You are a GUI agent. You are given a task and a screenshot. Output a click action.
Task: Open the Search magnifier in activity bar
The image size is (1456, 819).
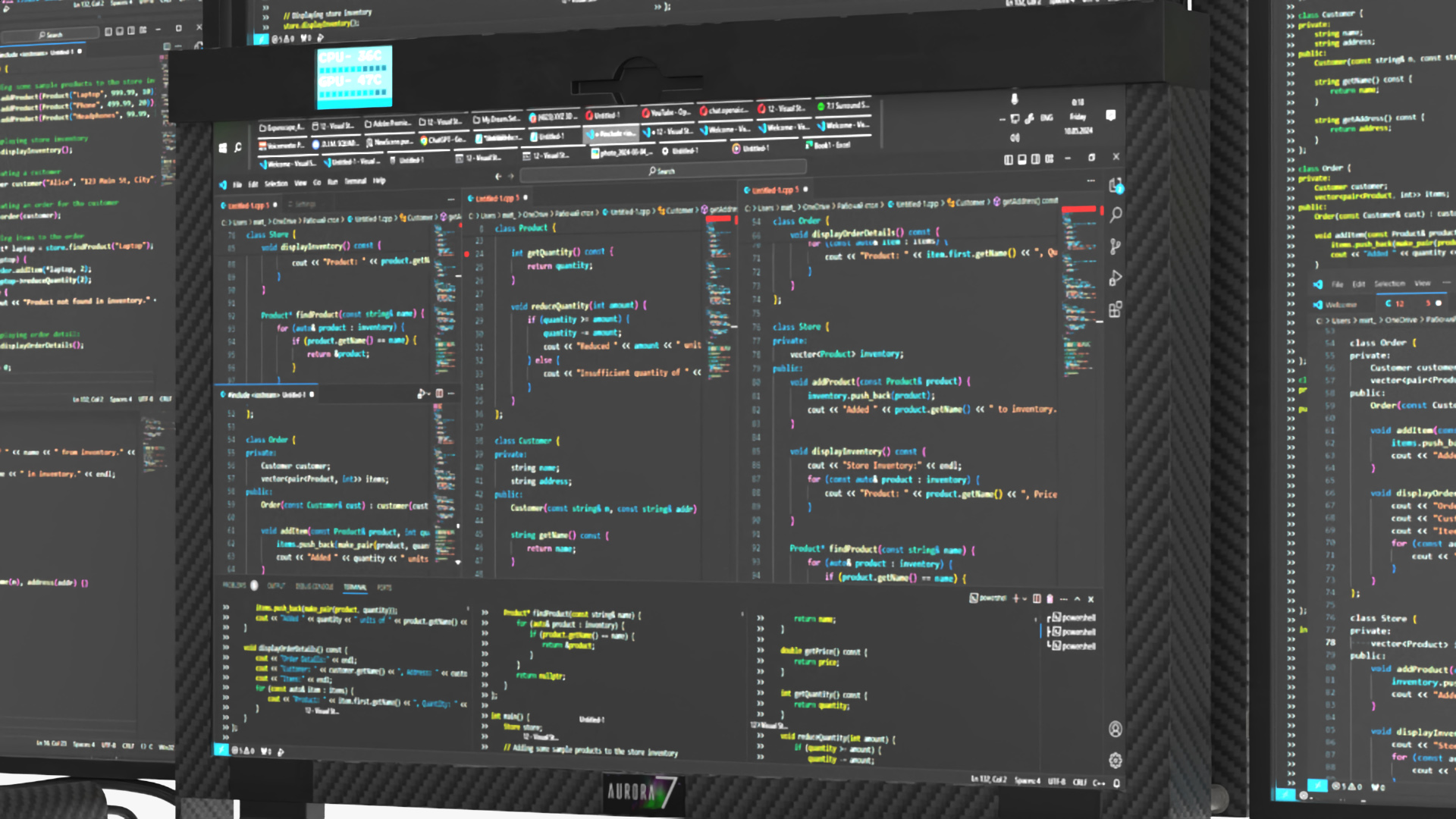pyautogui.click(x=1116, y=215)
